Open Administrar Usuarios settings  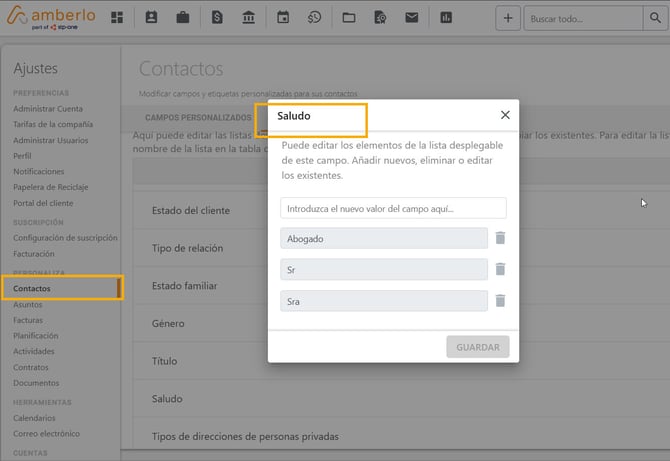click(x=50, y=140)
